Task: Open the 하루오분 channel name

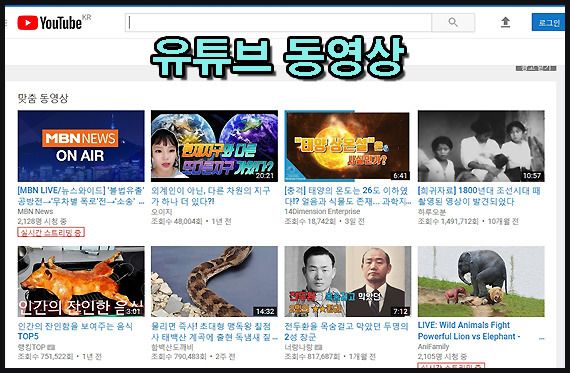Action: click(x=431, y=212)
